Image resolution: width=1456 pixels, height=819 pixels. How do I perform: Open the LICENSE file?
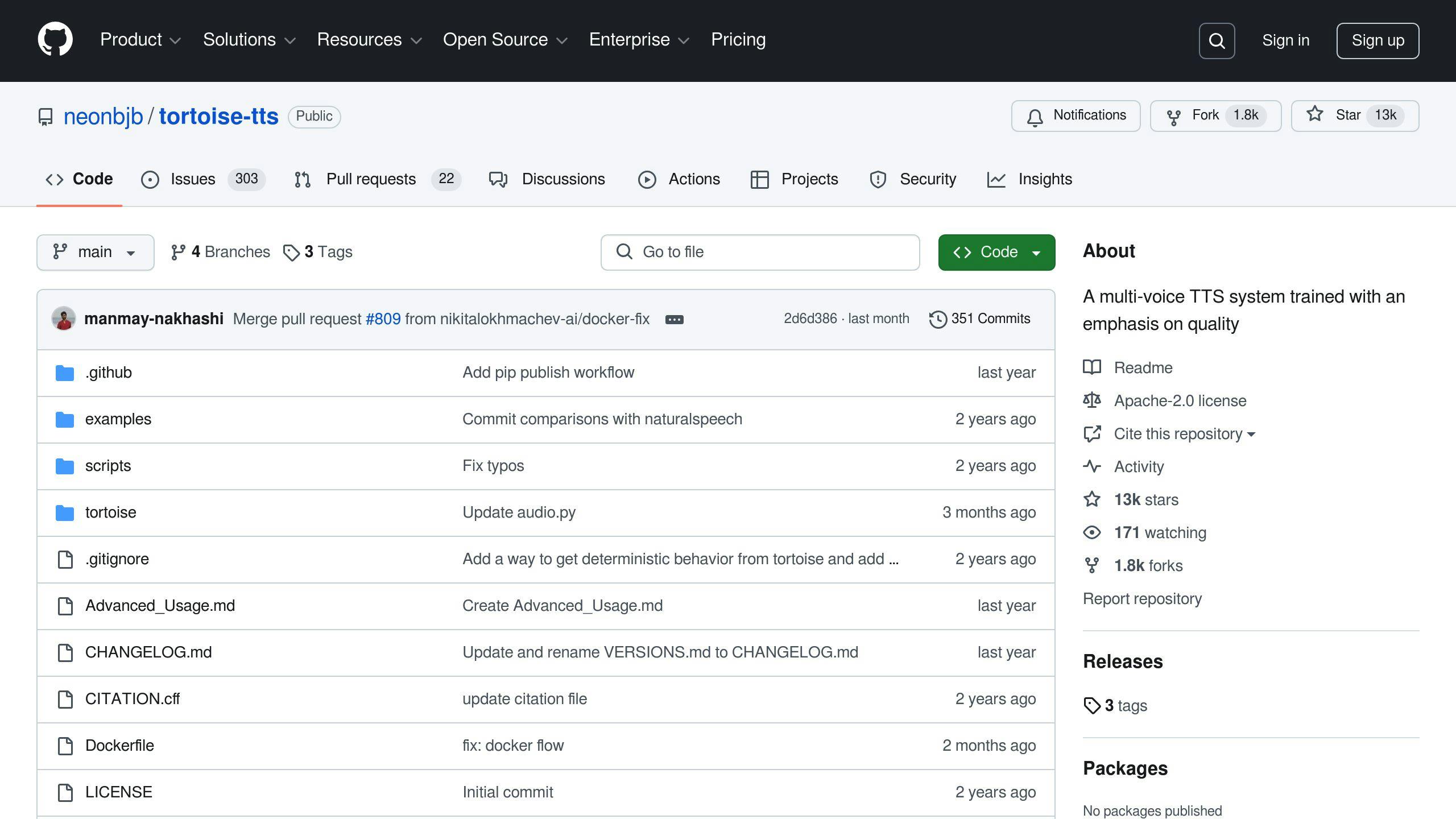tap(118, 792)
